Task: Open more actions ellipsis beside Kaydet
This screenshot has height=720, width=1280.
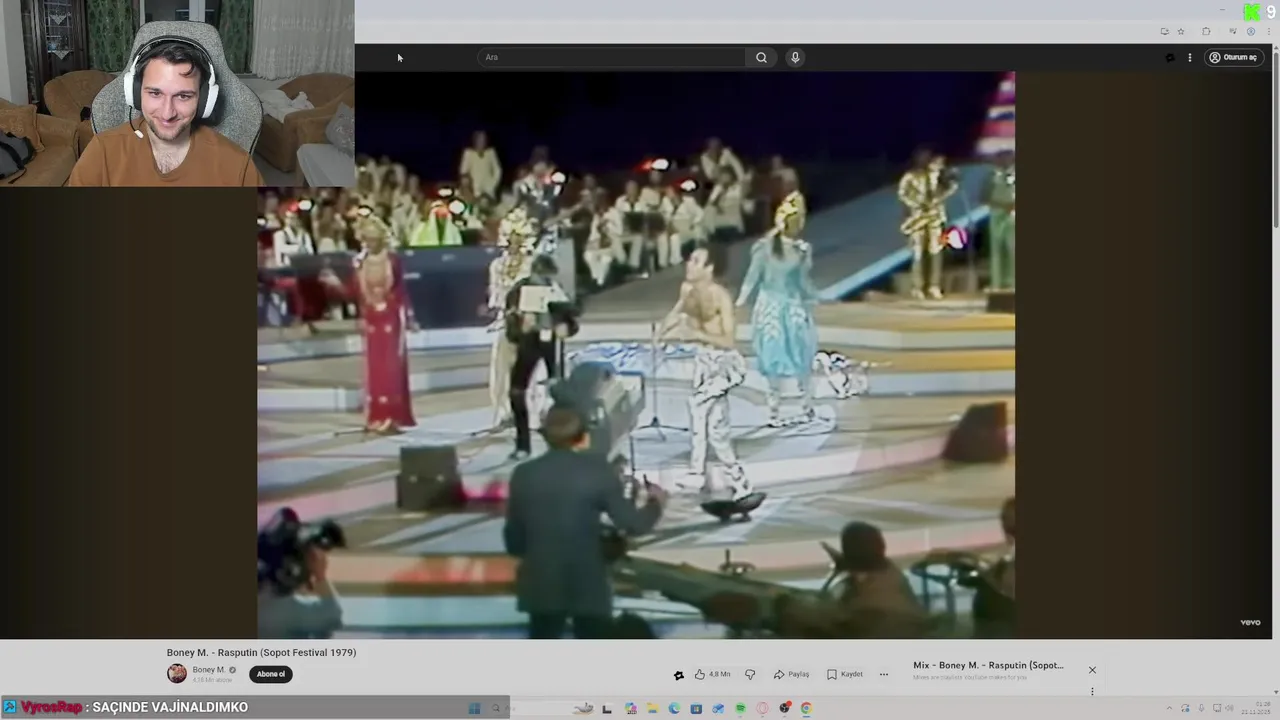Action: point(883,674)
